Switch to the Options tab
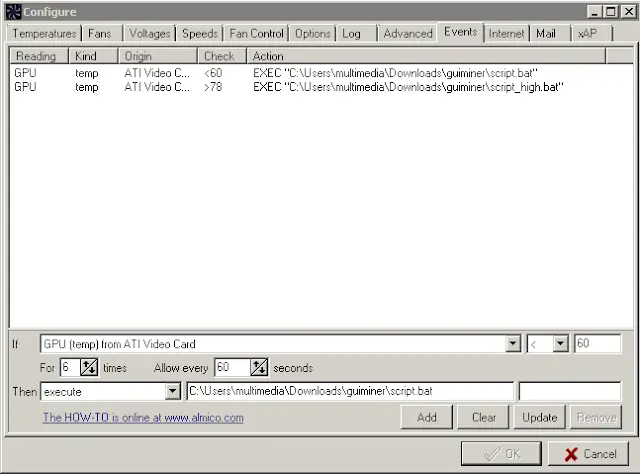The height and width of the screenshot is (474, 640). [313, 33]
